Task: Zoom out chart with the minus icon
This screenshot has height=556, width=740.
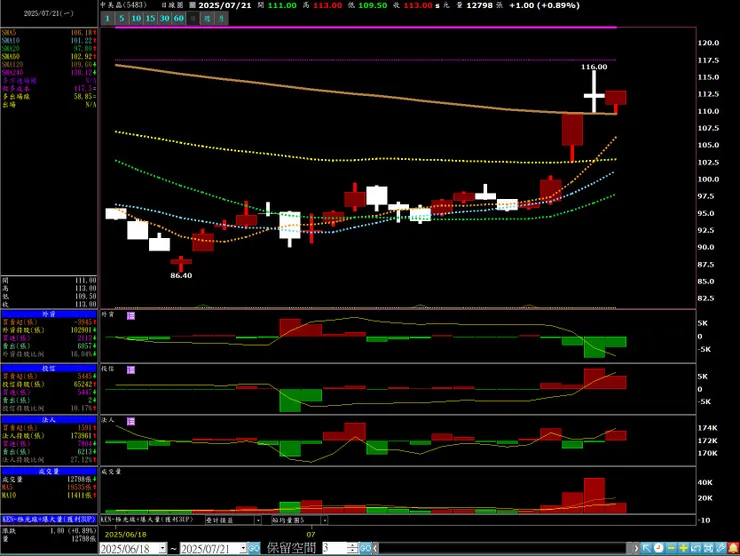Action: point(671,548)
